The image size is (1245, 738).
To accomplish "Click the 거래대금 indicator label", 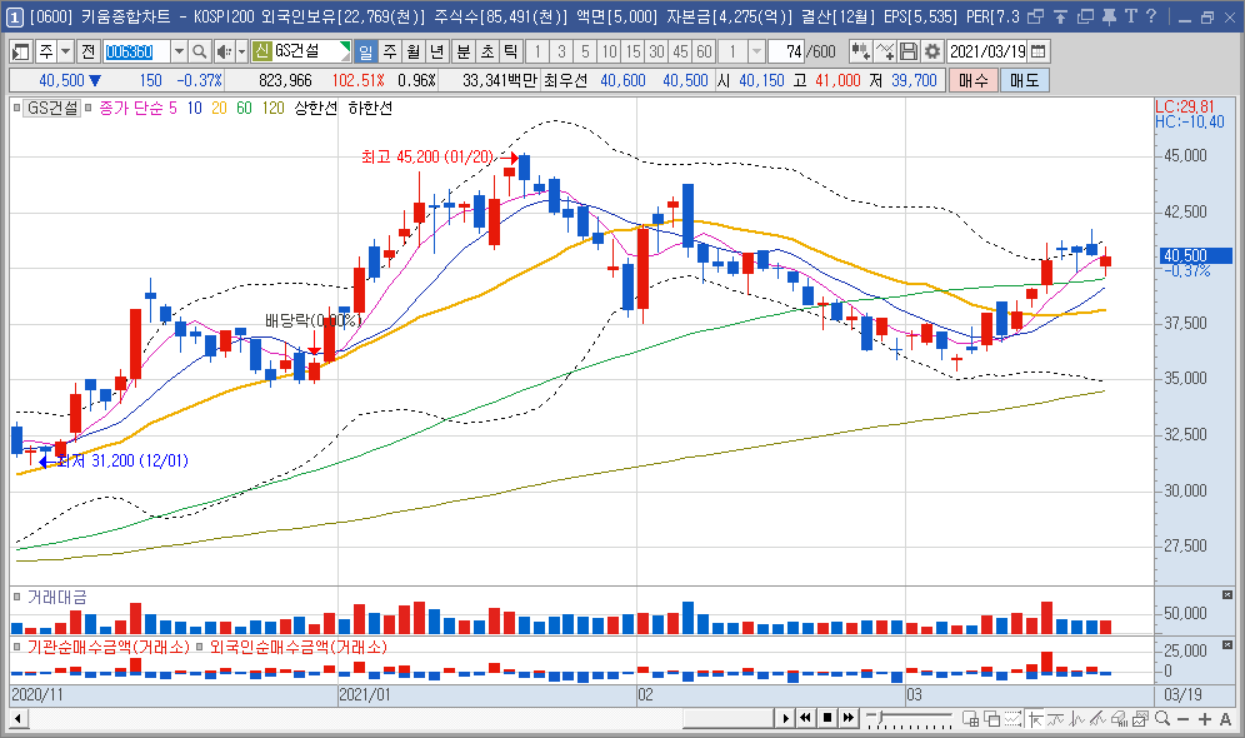I will (x=57, y=597).
